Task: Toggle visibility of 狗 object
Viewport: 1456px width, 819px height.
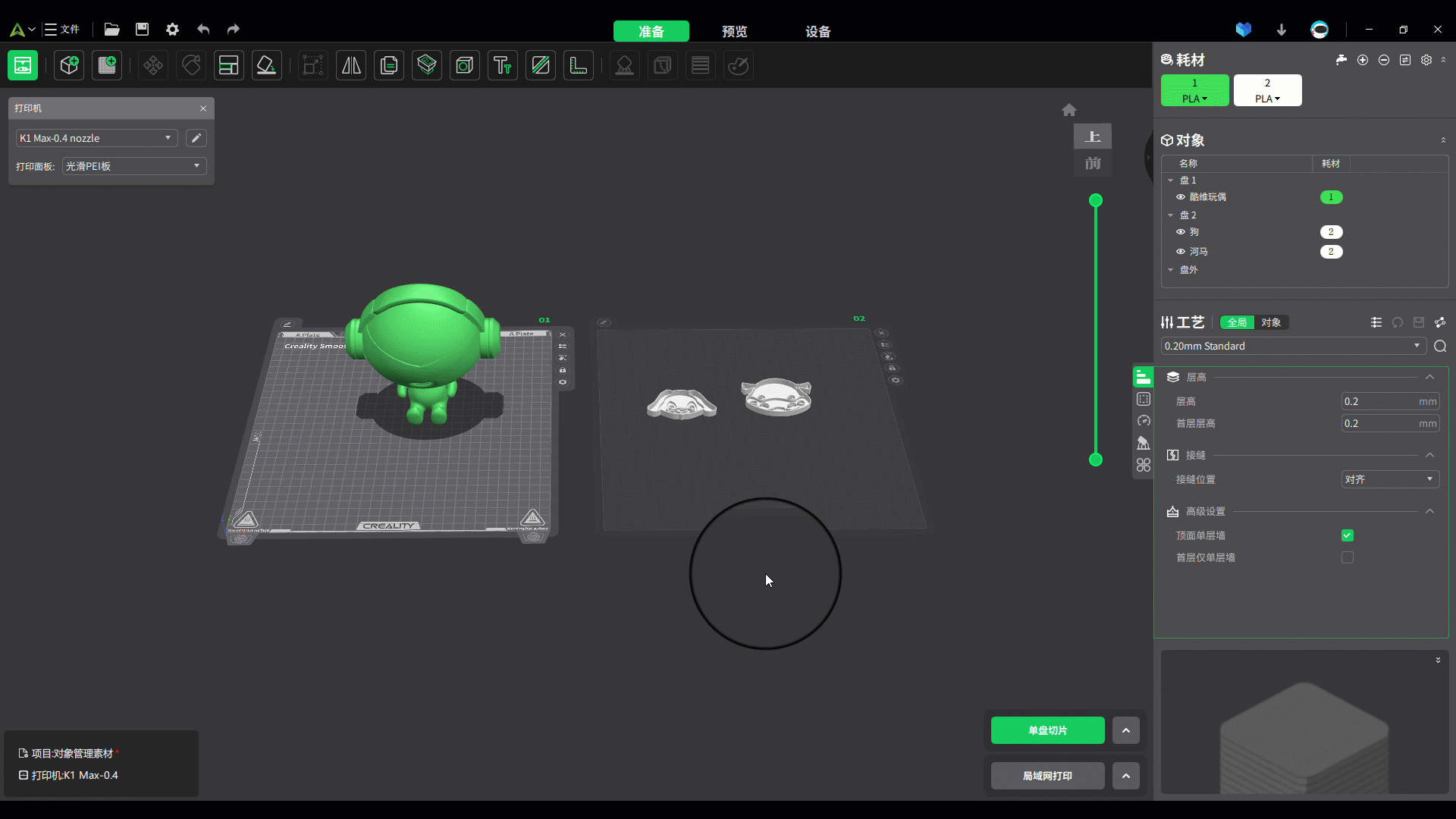Action: click(1180, 232)
